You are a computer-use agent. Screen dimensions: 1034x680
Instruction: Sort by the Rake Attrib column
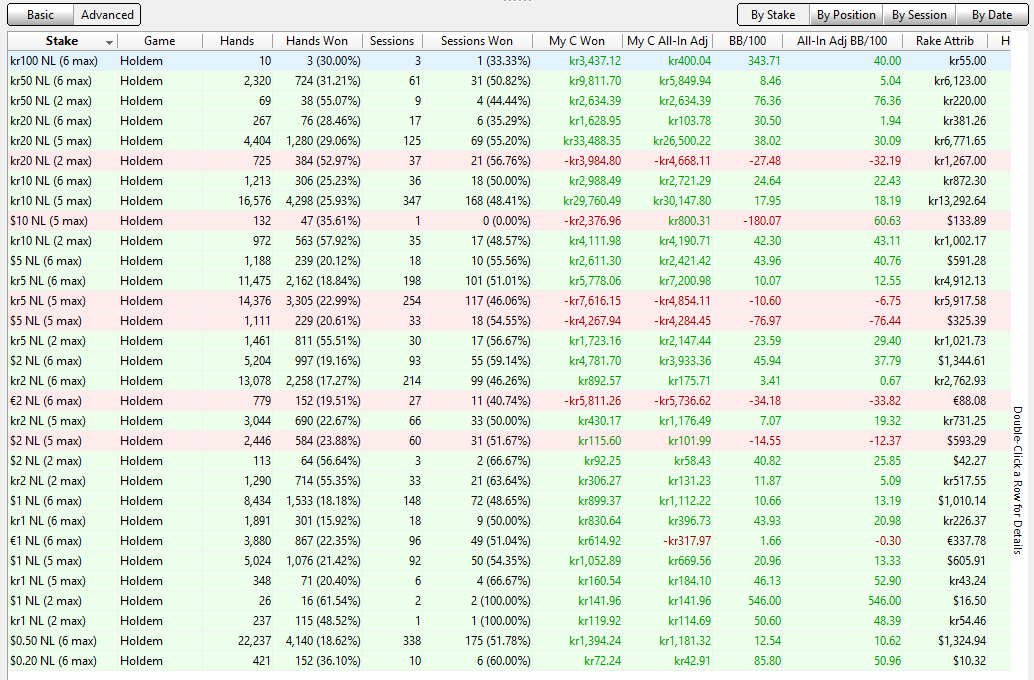click(x=944, y=41)
